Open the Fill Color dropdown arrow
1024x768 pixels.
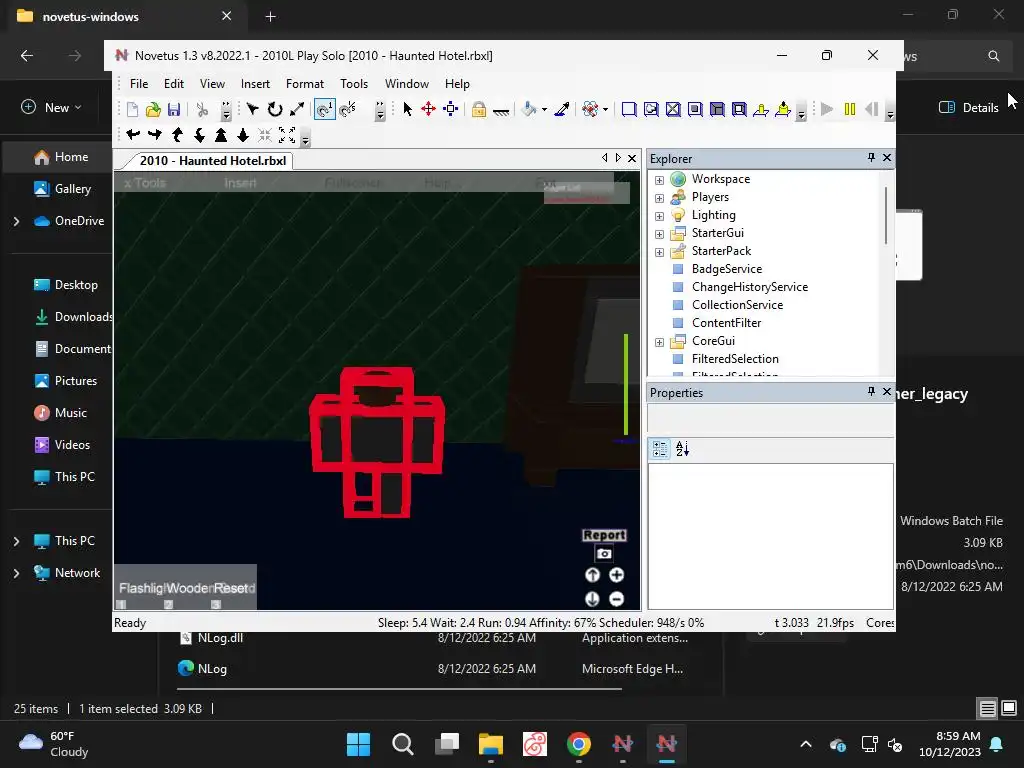tap(544, 109)
